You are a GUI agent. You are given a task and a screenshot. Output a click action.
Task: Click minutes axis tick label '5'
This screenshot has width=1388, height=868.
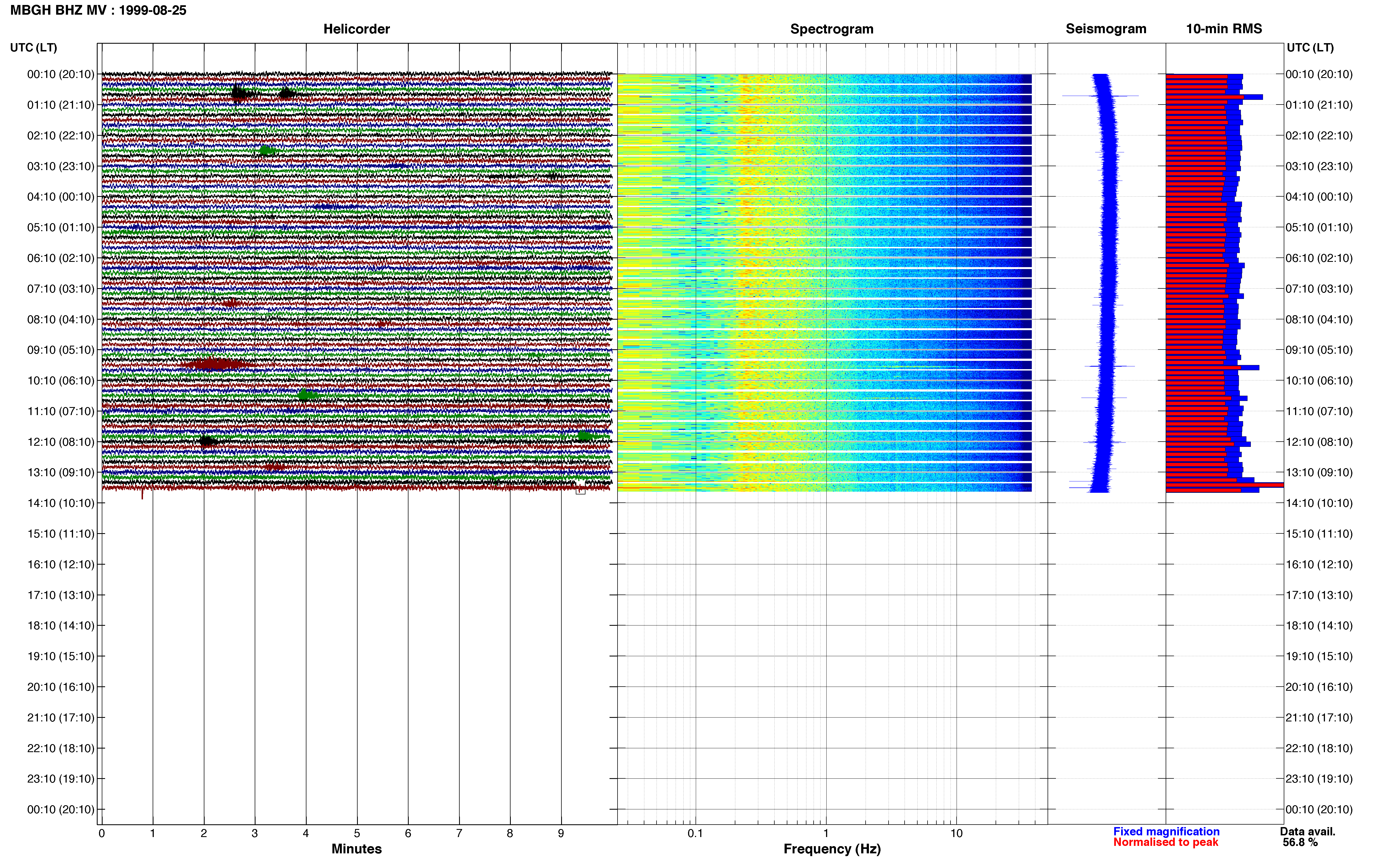tap(357, 833)
